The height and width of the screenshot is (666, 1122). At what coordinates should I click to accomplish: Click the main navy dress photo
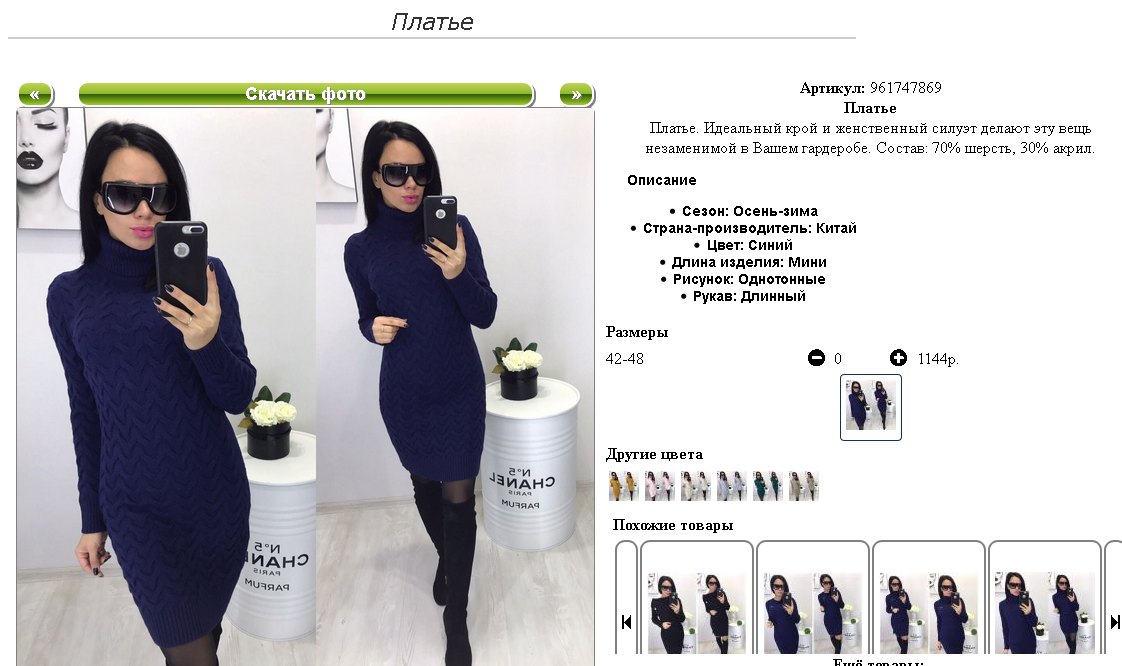pos(306,387)
